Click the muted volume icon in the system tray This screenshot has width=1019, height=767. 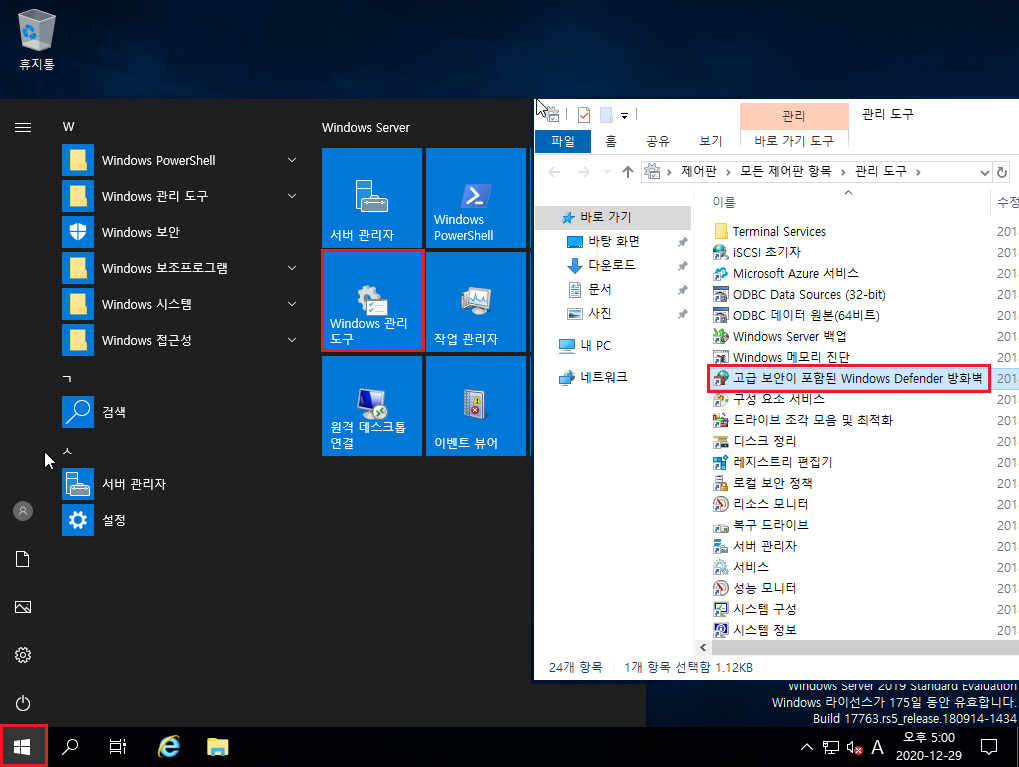pos(854,748)
